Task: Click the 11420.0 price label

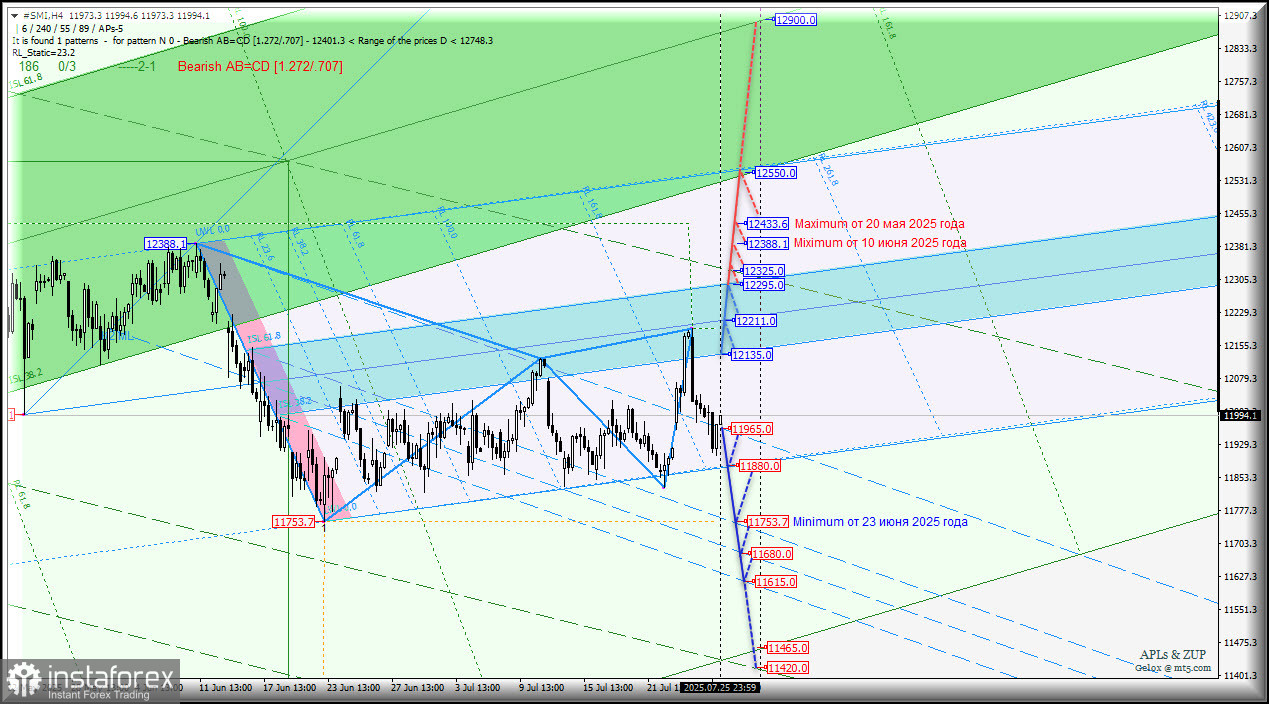Action: (x=788, y=668)
